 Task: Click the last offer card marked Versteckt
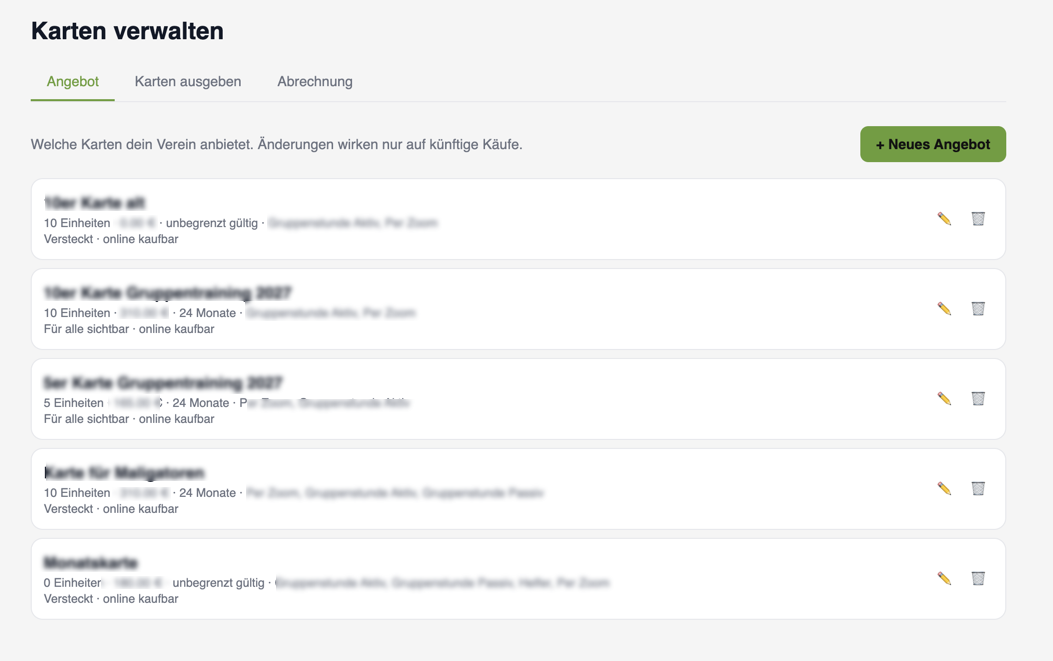[x=518, y=579]
